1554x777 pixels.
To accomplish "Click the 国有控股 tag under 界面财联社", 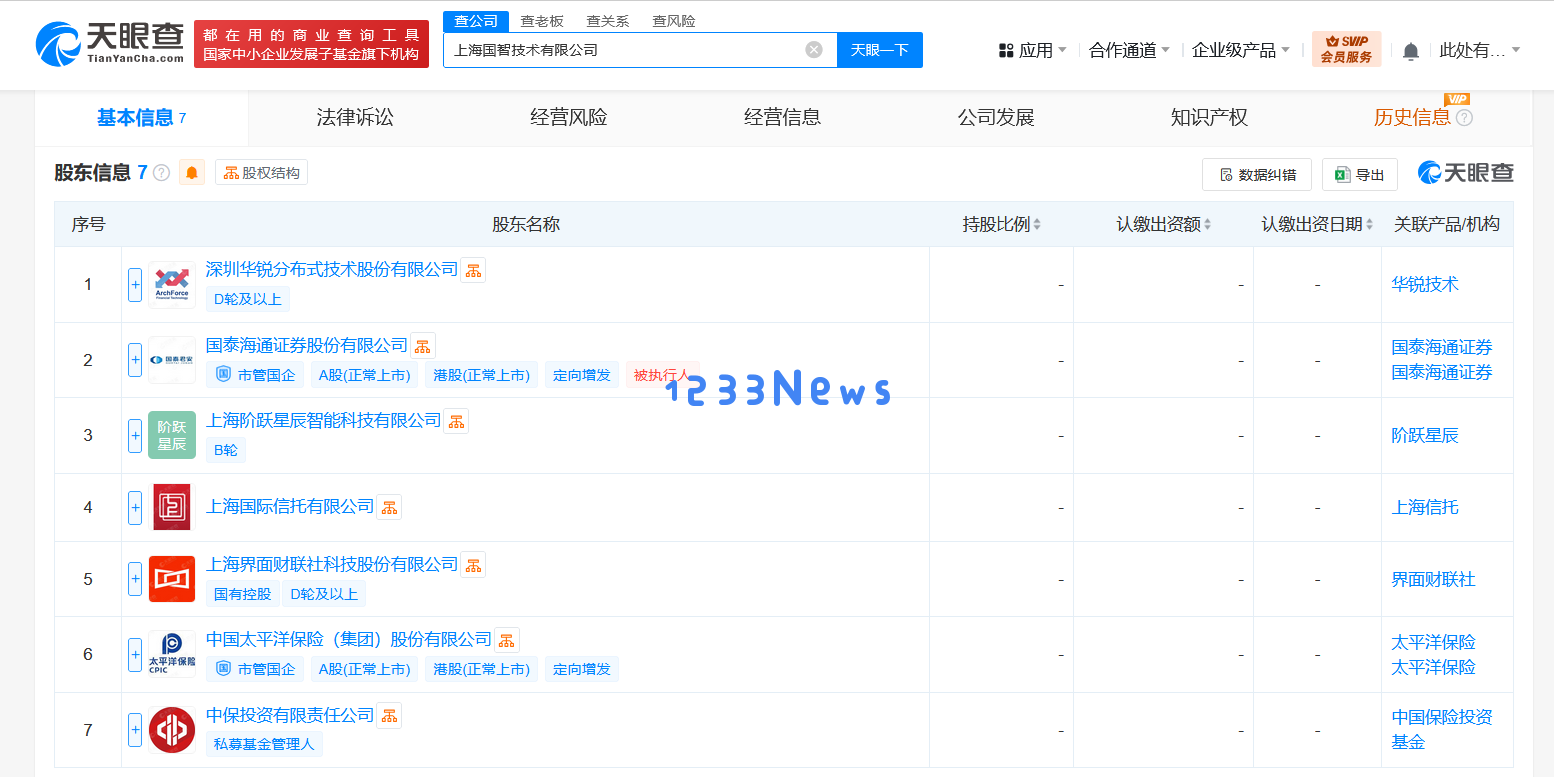I will pos(243,594).
